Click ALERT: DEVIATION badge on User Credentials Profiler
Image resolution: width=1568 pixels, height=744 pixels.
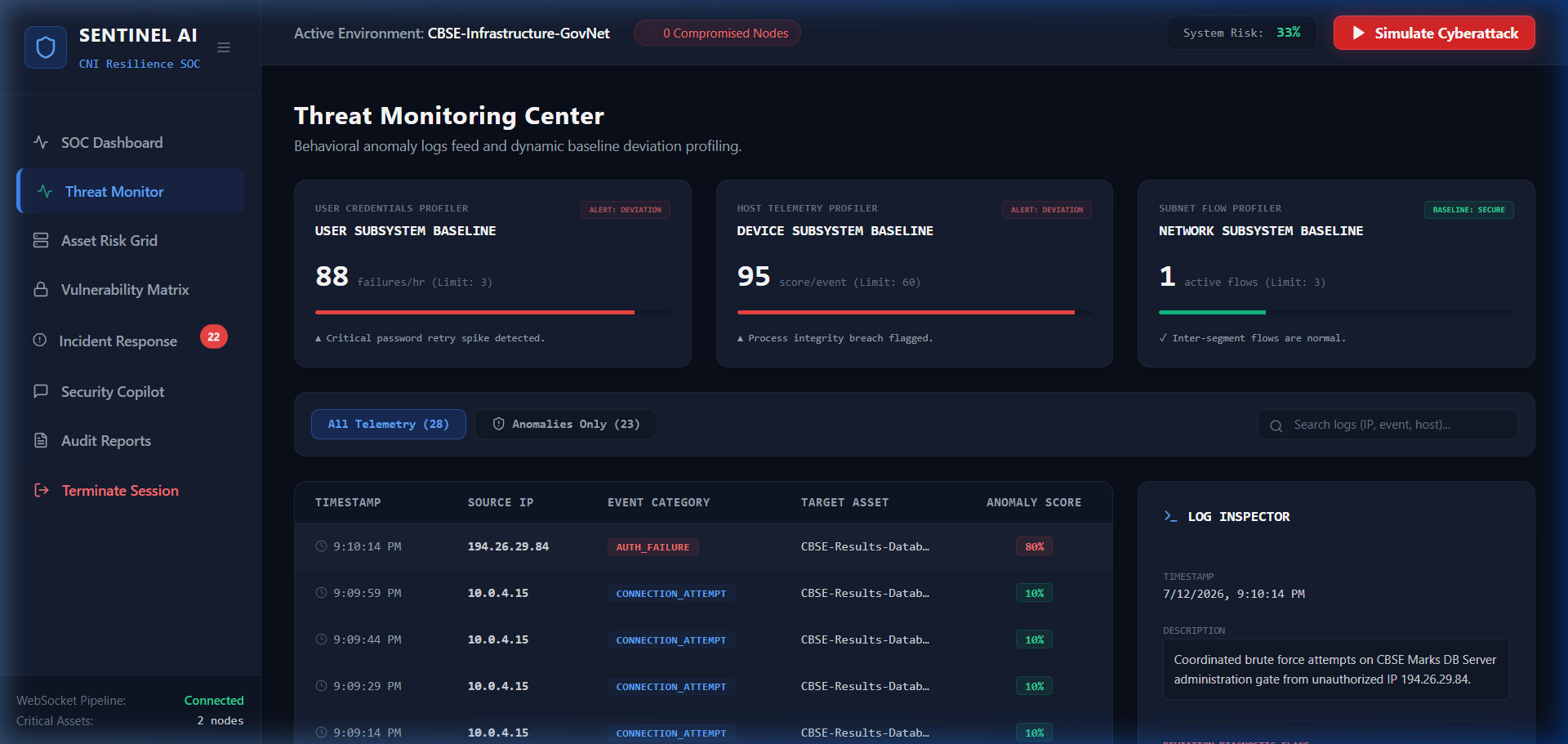point(626,210)
